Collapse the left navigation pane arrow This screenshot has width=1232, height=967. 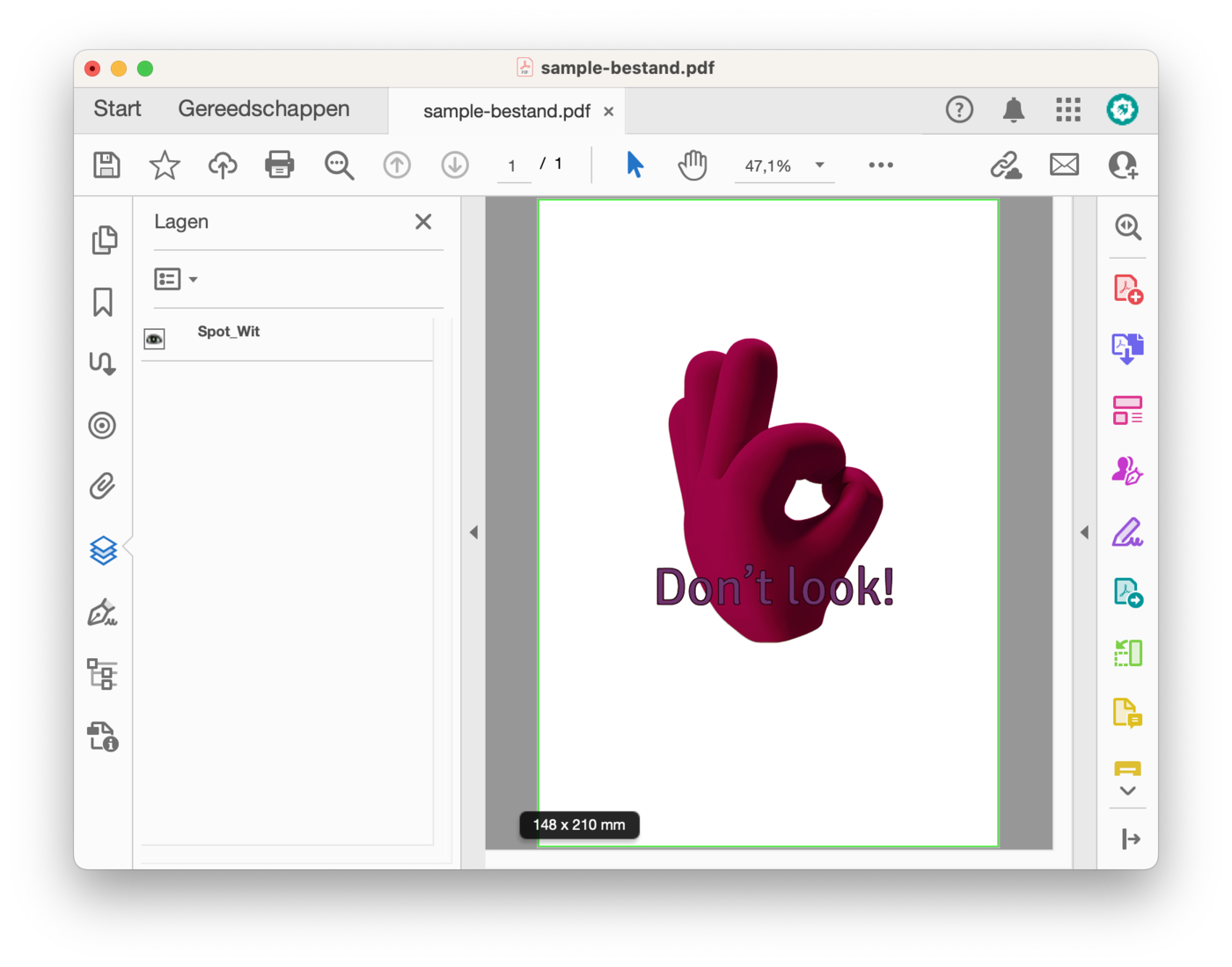(473, 532)
